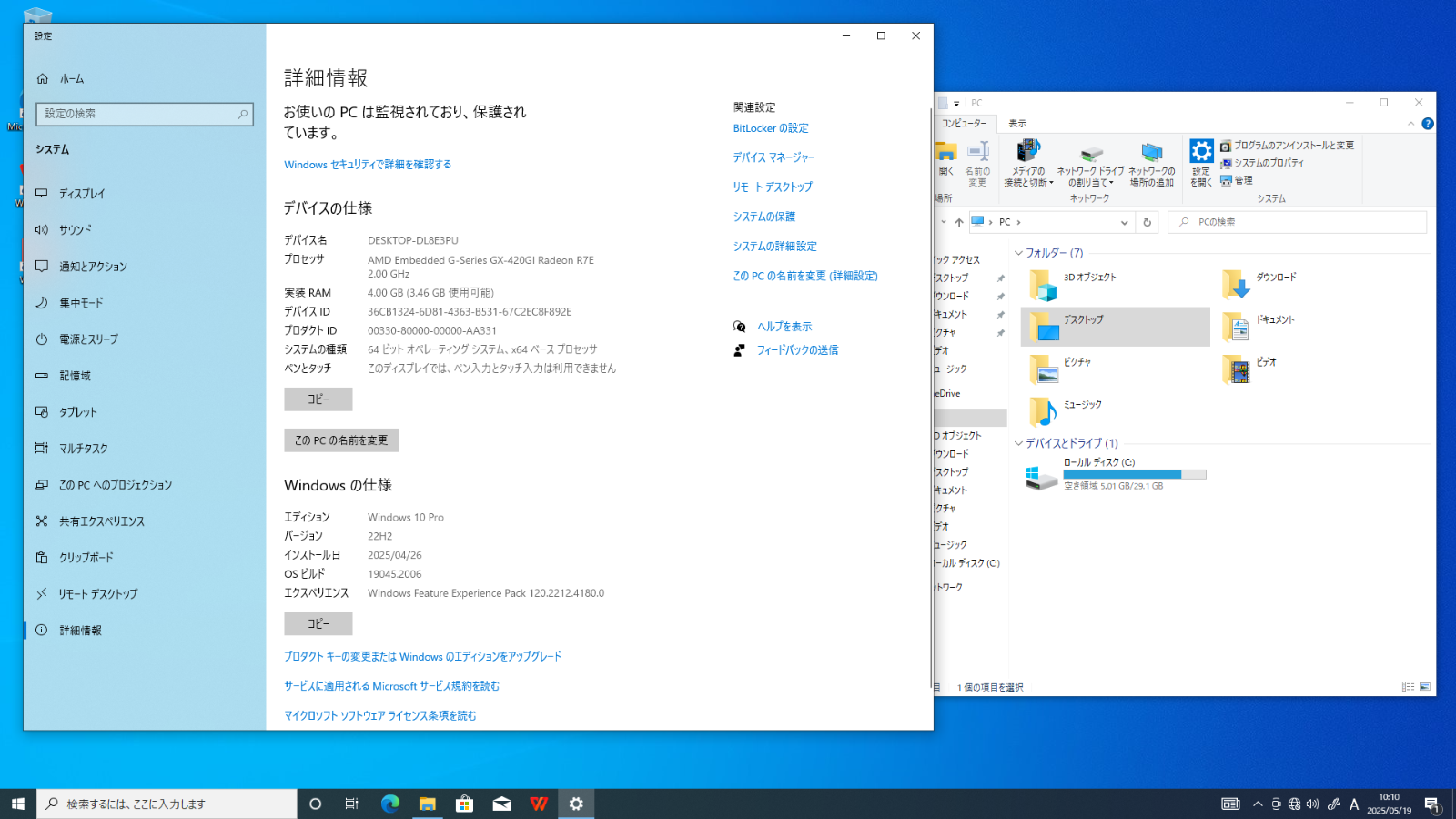1456x819 pixels.
Task: Click ネットワークの場所の追加 in the ribbon
Action: coord(1152,164)
